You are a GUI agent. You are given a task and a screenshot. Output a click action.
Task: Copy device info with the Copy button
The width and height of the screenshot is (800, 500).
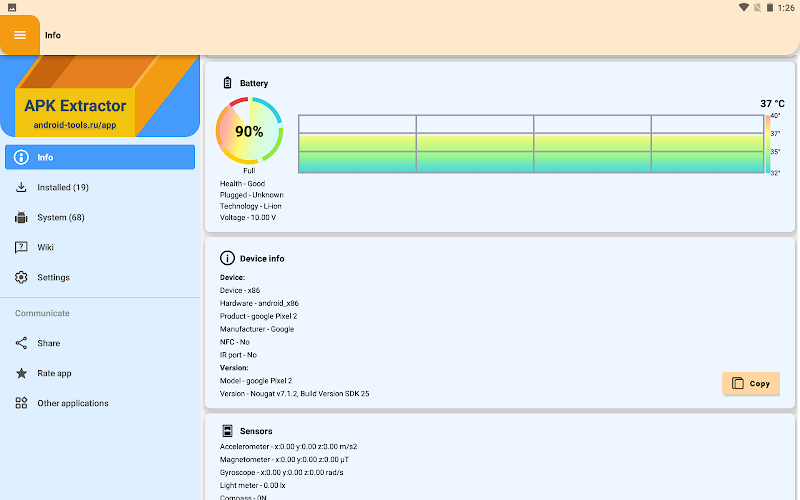(x=751, y=384)
